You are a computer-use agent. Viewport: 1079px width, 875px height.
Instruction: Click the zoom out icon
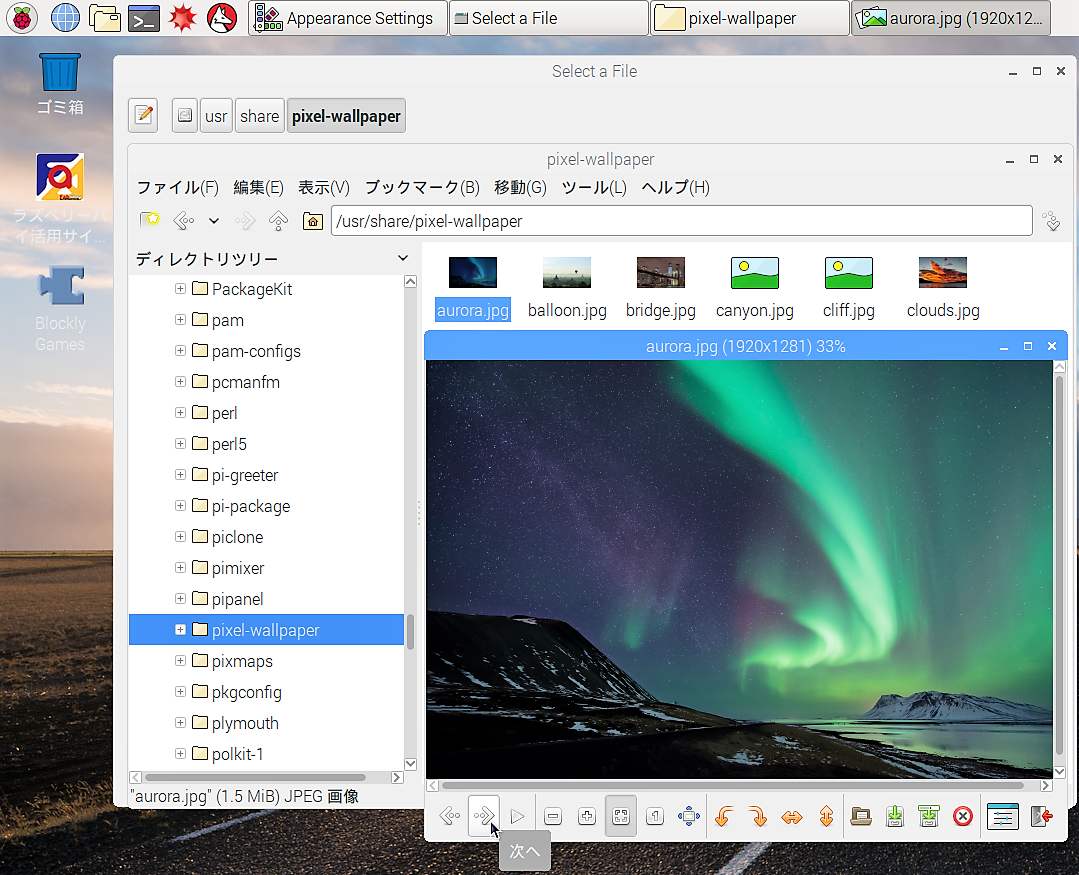pyautogui.click(x=553, y=817)
